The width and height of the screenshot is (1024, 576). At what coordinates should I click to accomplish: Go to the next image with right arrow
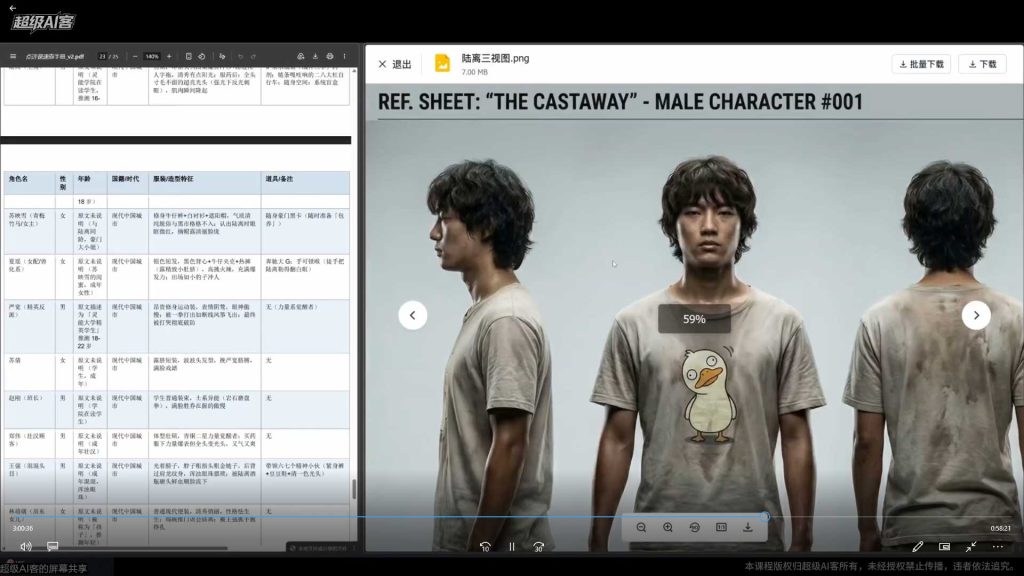click(976, 315)
